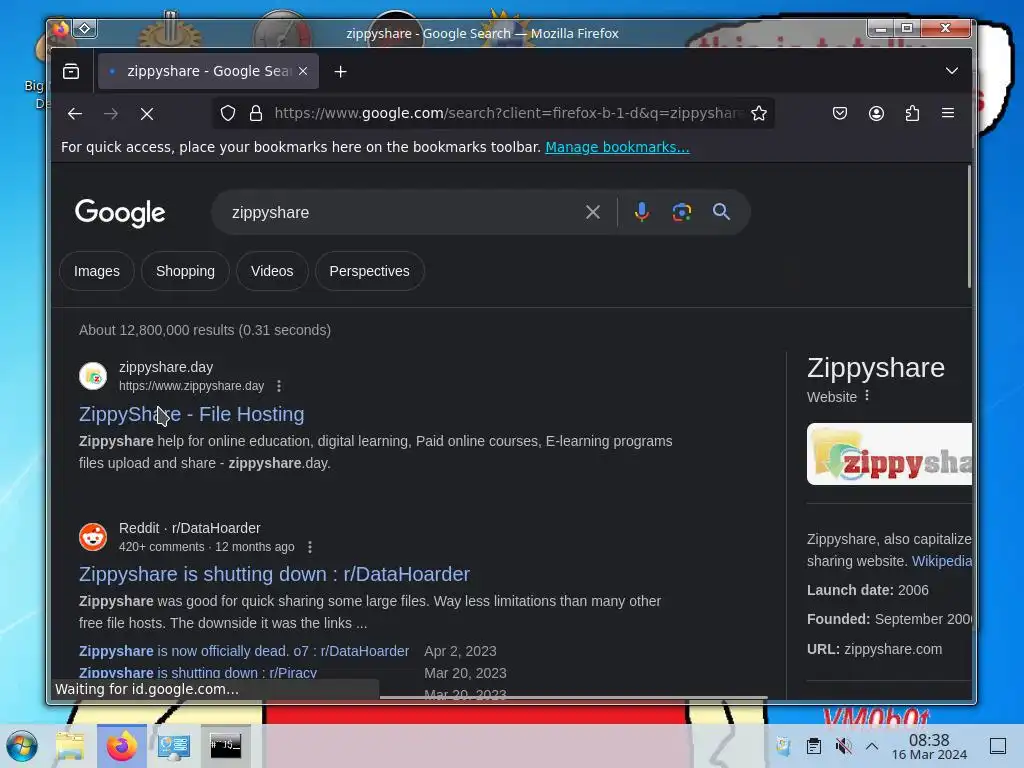1024x768 pixels.
Task: Open a new tab
Action: click(x=340, y=71)
